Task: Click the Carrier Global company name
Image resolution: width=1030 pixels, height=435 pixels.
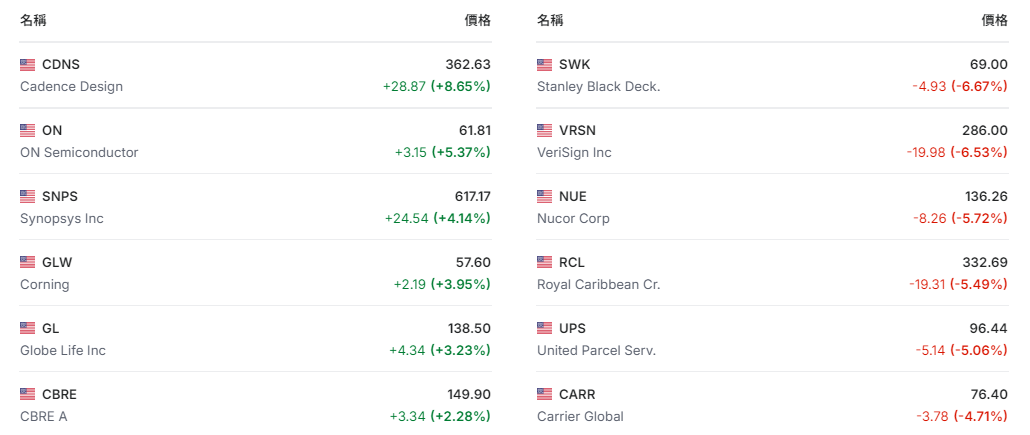Action: 580,417
